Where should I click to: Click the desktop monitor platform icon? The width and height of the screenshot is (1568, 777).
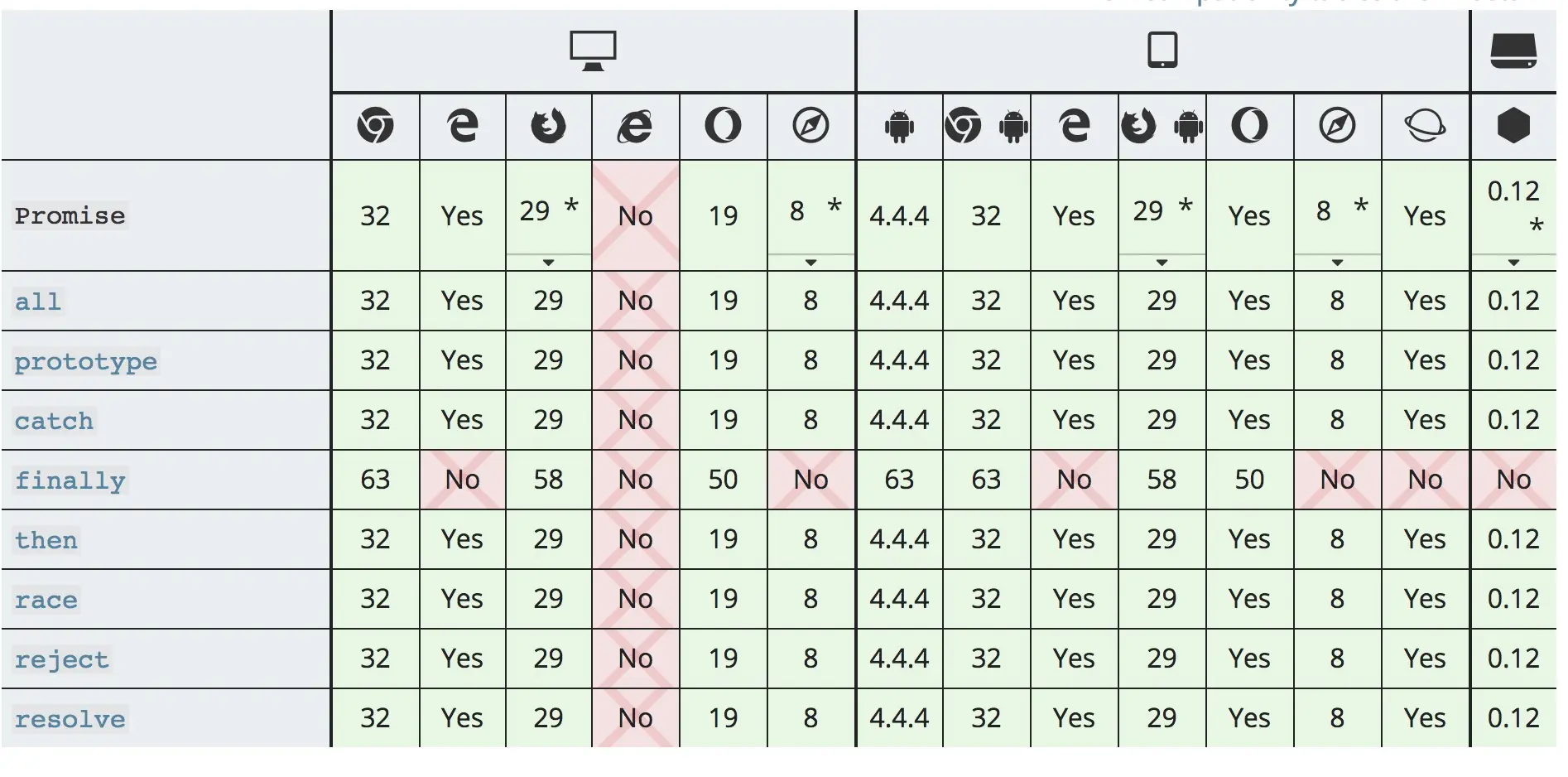point(593,51)
